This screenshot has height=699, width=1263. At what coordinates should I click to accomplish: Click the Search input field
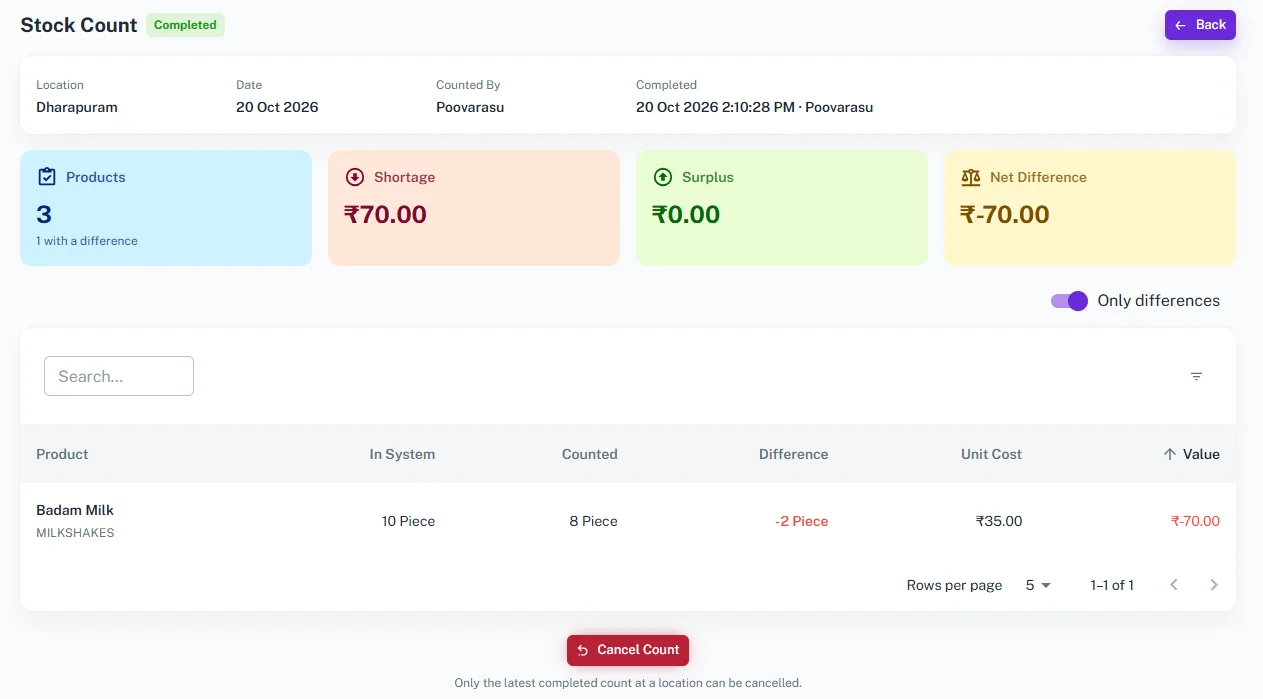click(119, 376)
